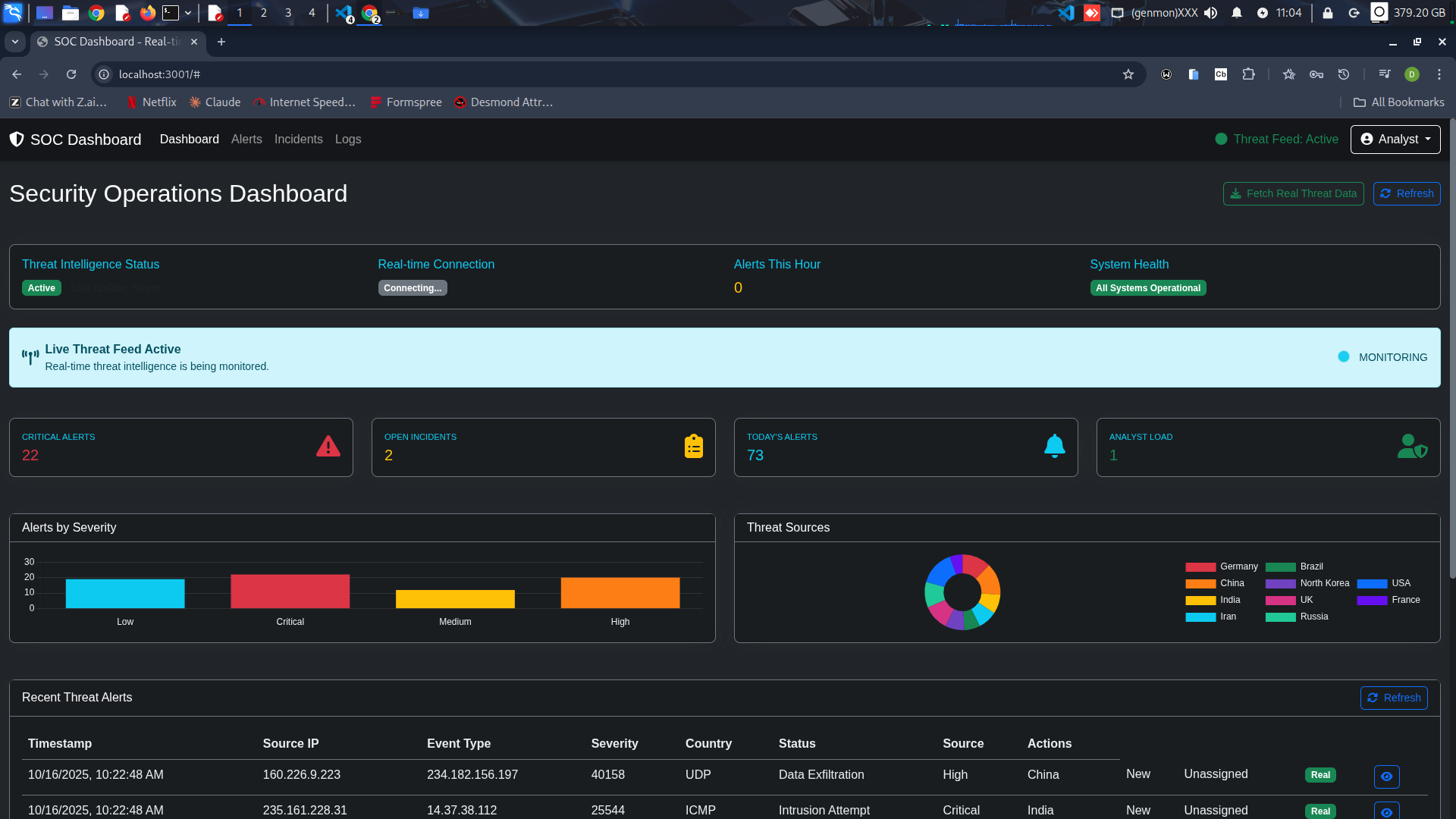
Task: Open the Alerts nav tab
Action: coord(246,140)
